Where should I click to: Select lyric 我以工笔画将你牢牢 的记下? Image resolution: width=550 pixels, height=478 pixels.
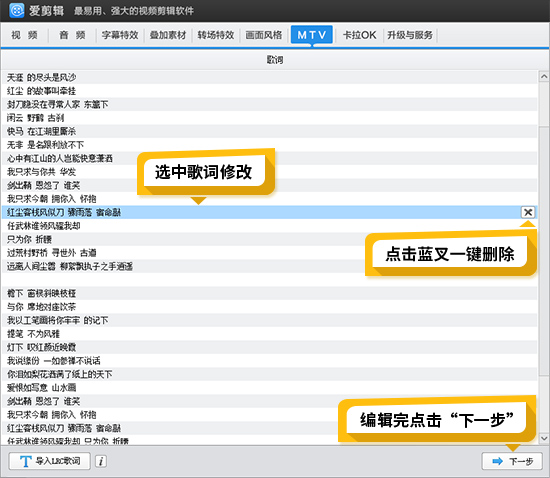point(269,320)
